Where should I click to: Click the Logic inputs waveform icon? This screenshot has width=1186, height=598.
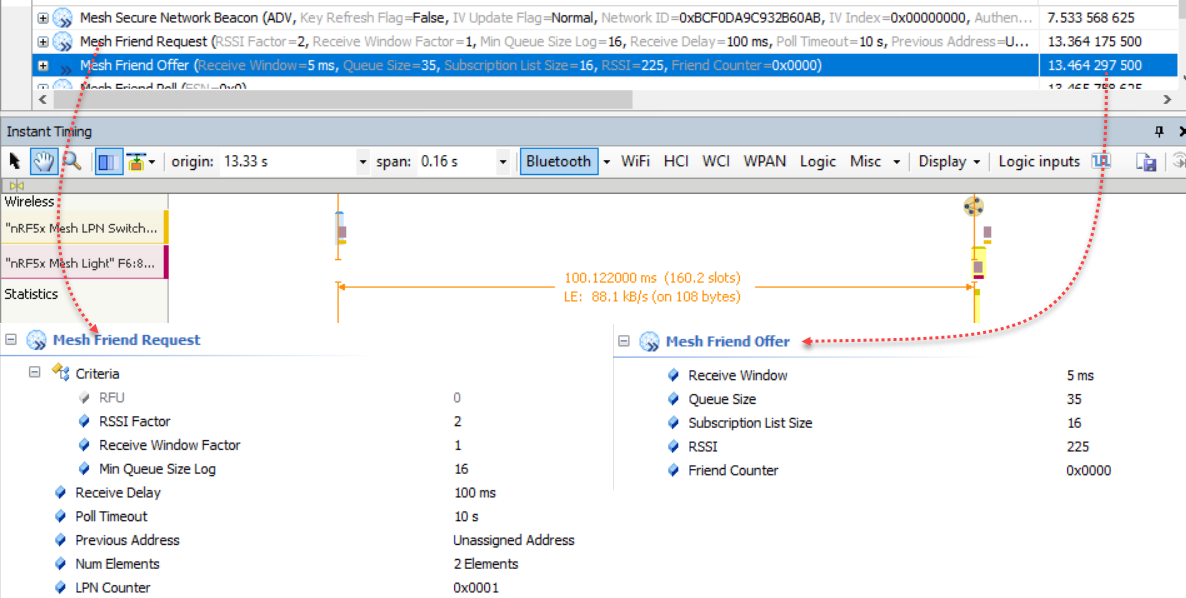tap(1101, 162)
